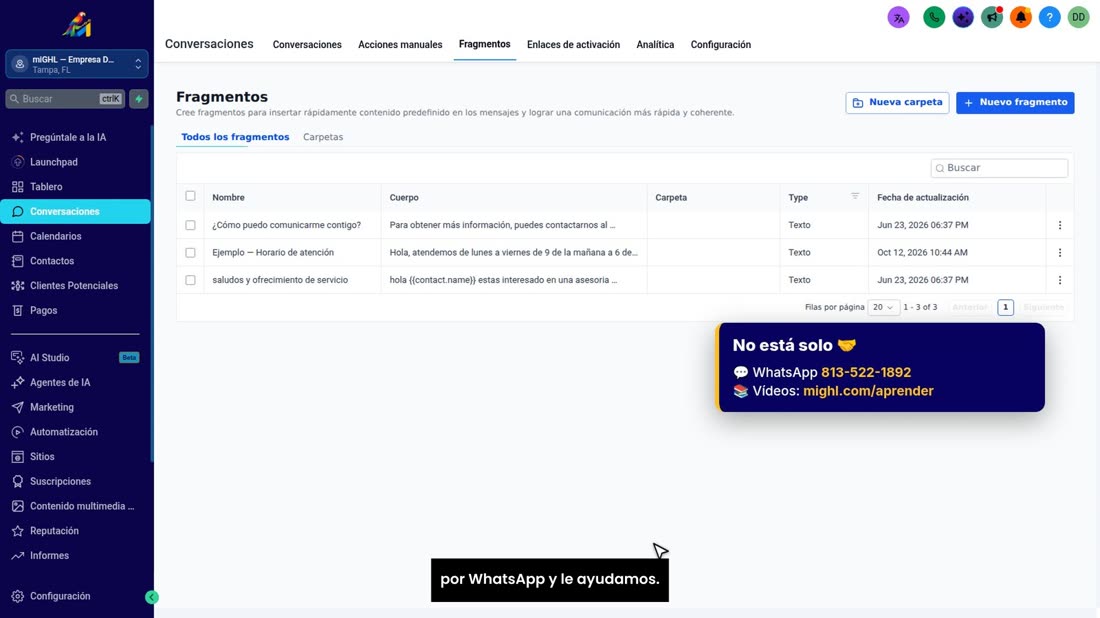The image size is (1100, 618).
Task: Click the fragments Buscar search field
Action: pyautogui.click(x=999, y=168)
